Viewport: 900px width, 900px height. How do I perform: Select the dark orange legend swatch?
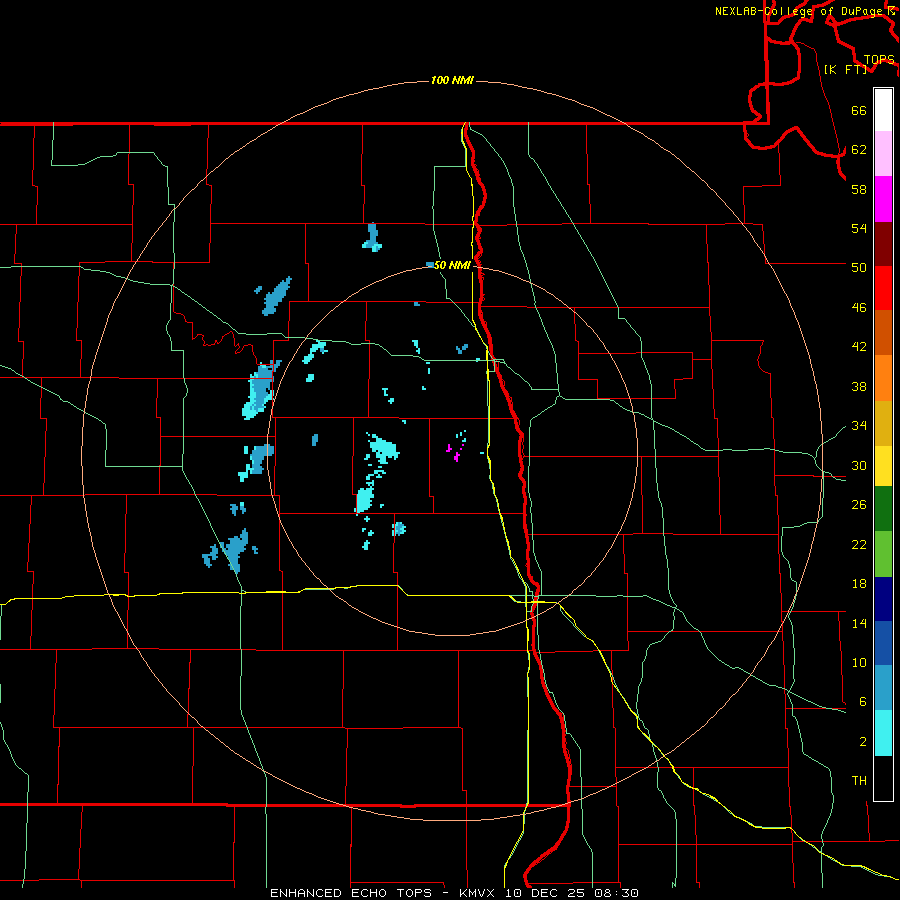click(x=883, y=332)
